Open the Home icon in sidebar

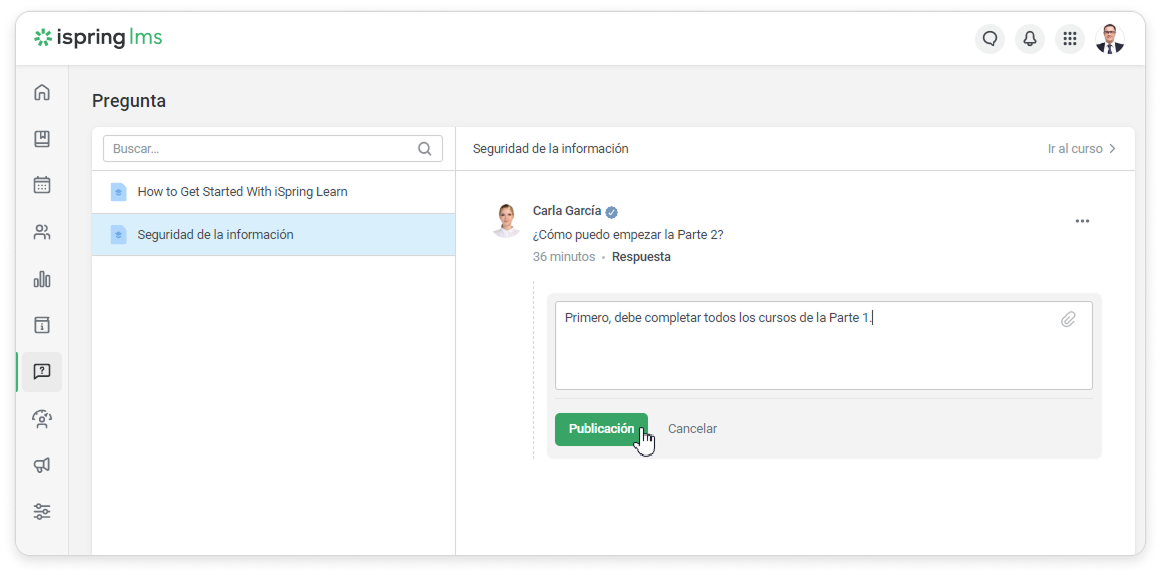coord(42,93)
